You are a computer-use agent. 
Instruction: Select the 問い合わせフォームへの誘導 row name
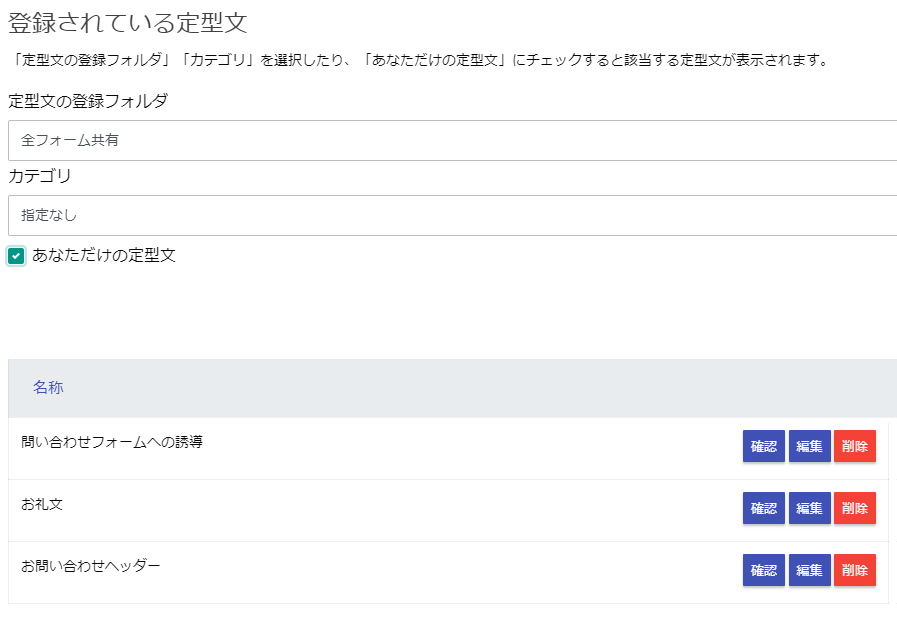(x=112, y=442)
